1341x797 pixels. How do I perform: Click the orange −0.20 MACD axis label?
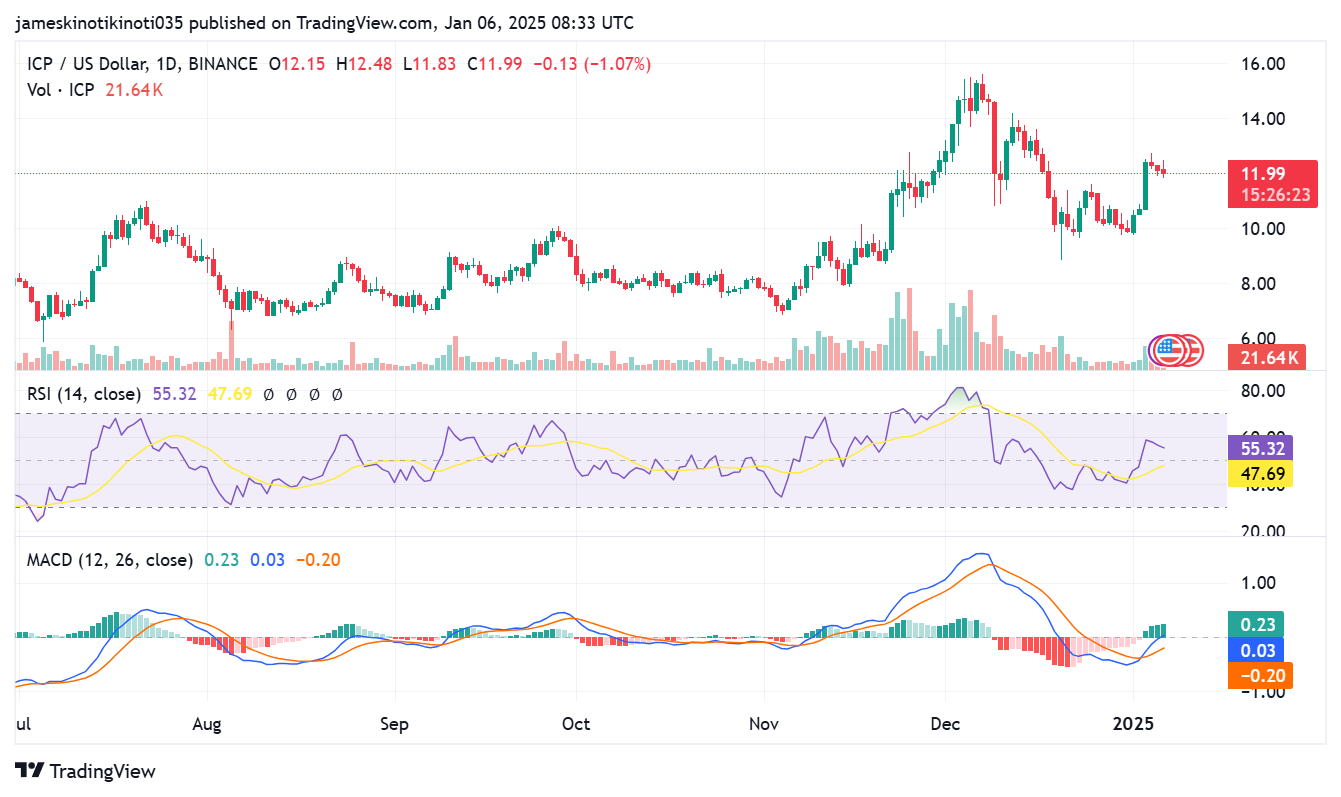coord(1260,676)
